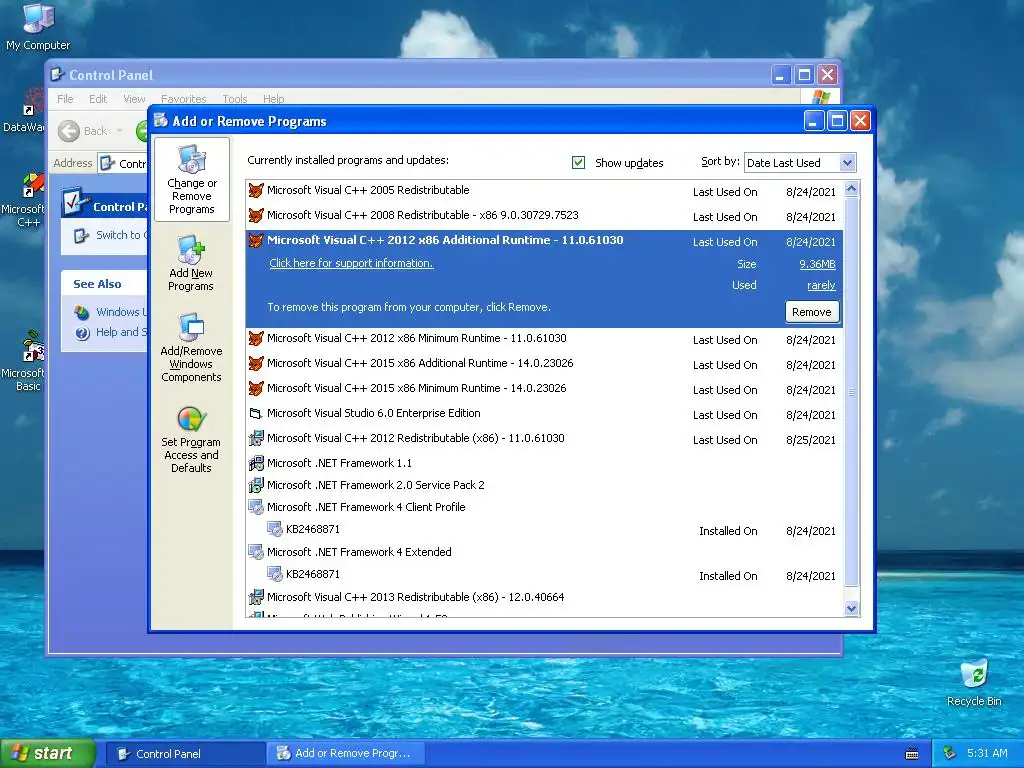Click .NET Framework 4 Client Profile icon
This screenshot has height=768, width=1024.
coord(256,507)
